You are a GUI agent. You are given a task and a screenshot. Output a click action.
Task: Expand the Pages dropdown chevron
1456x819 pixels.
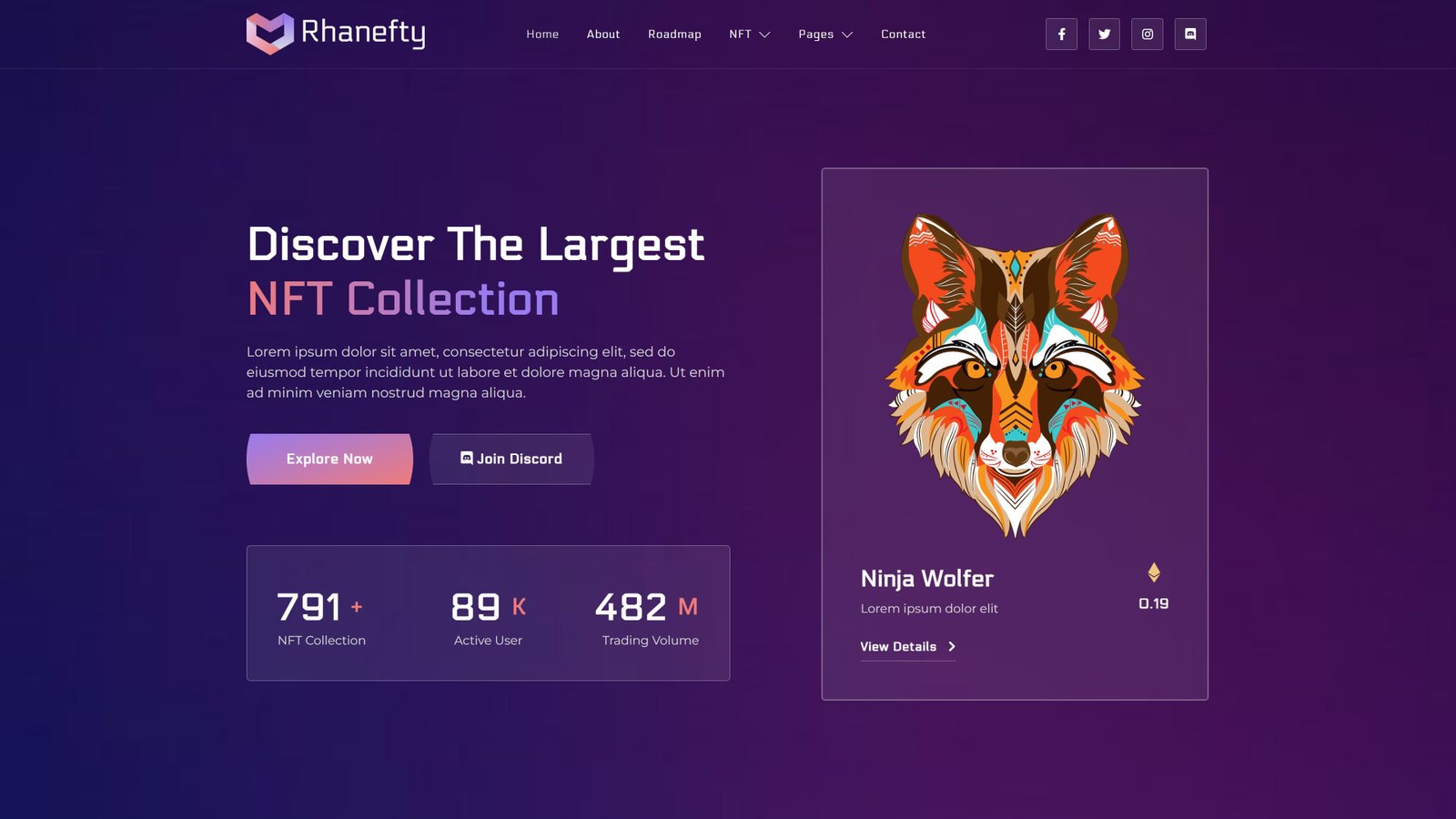[847, 35]
